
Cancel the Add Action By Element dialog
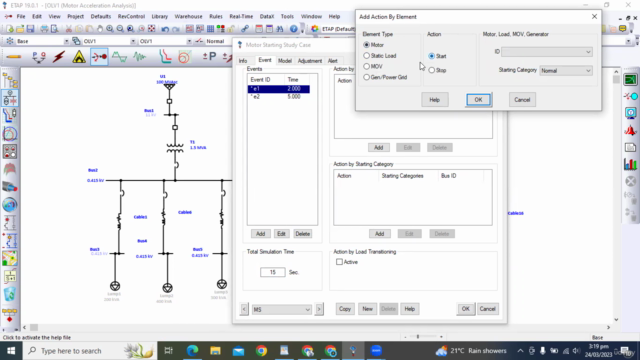(522, 100)
